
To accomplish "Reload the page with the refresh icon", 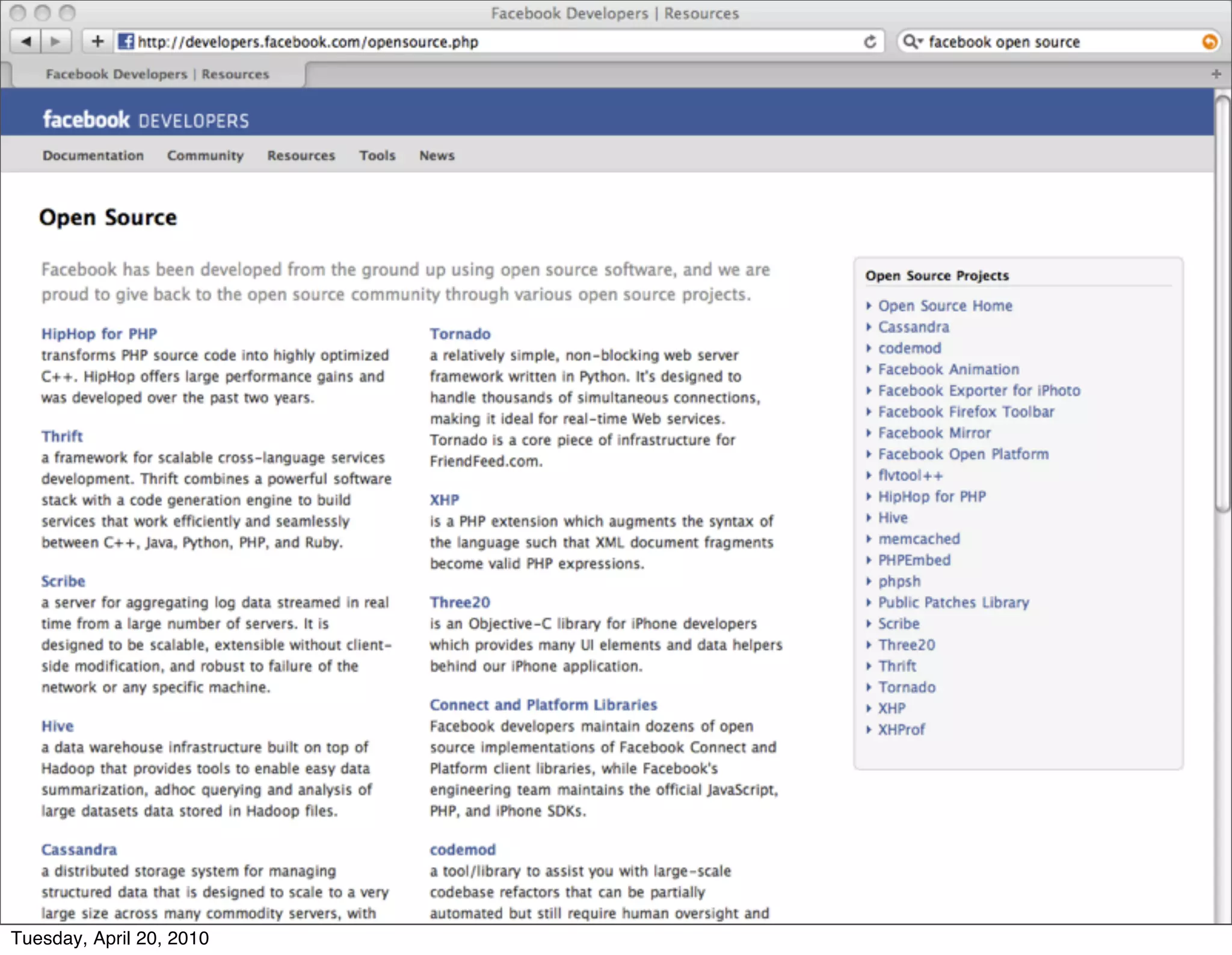I will (870, 42).
